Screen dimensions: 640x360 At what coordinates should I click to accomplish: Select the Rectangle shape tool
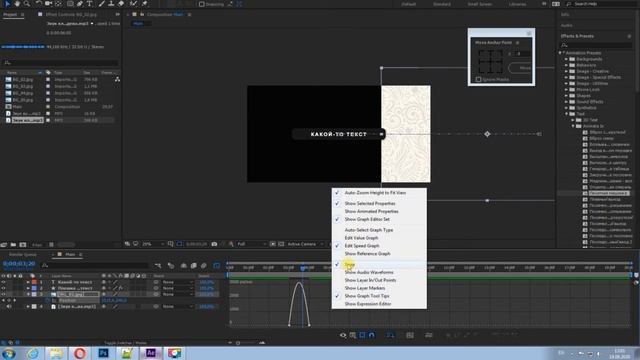pyautogui.click(x=70, y=4)
